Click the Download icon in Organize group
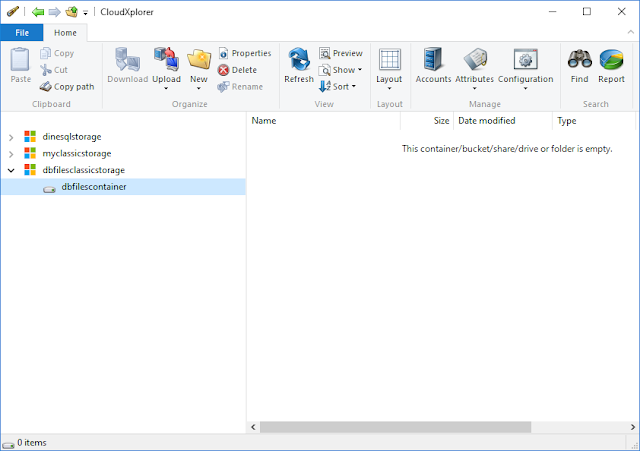Image resolution: width=640 pixels, height=451 pixels. (127, 60)
